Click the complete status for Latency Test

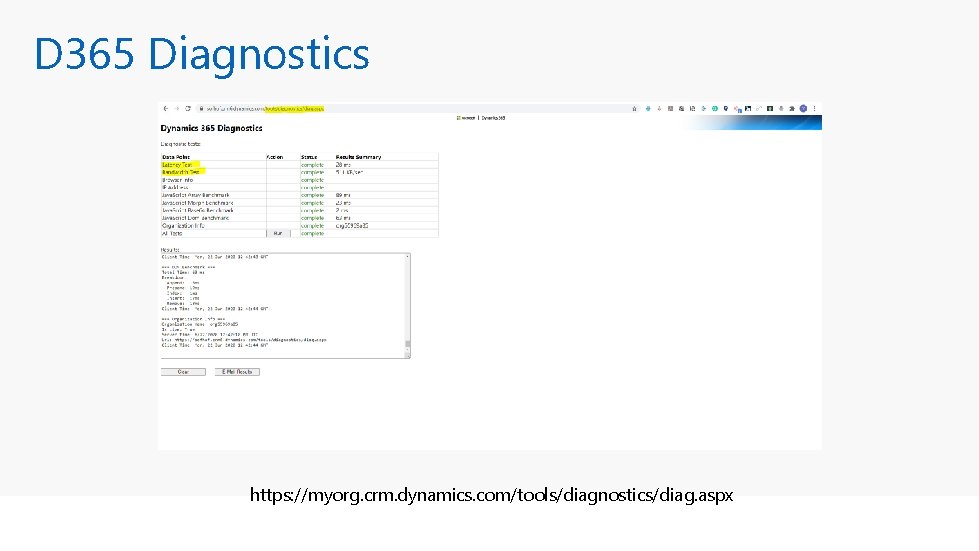pyautogui.click(x=312, y=165)
